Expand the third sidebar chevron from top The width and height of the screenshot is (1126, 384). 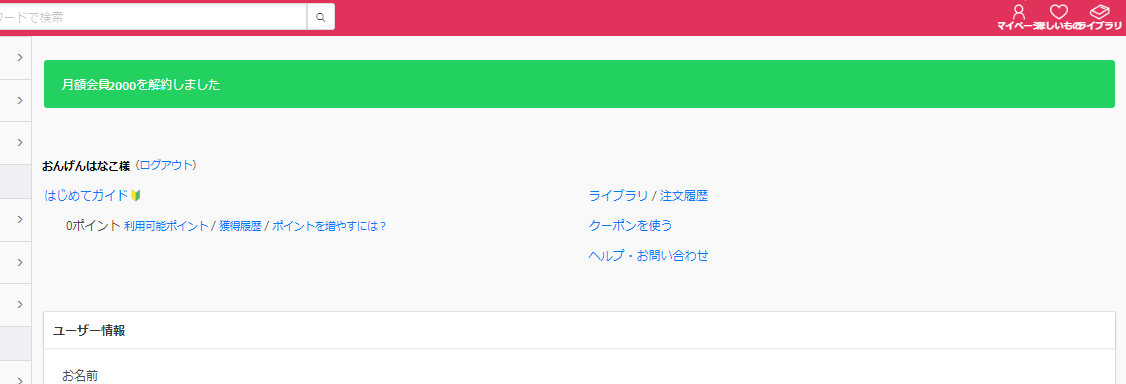coord(20,142)
